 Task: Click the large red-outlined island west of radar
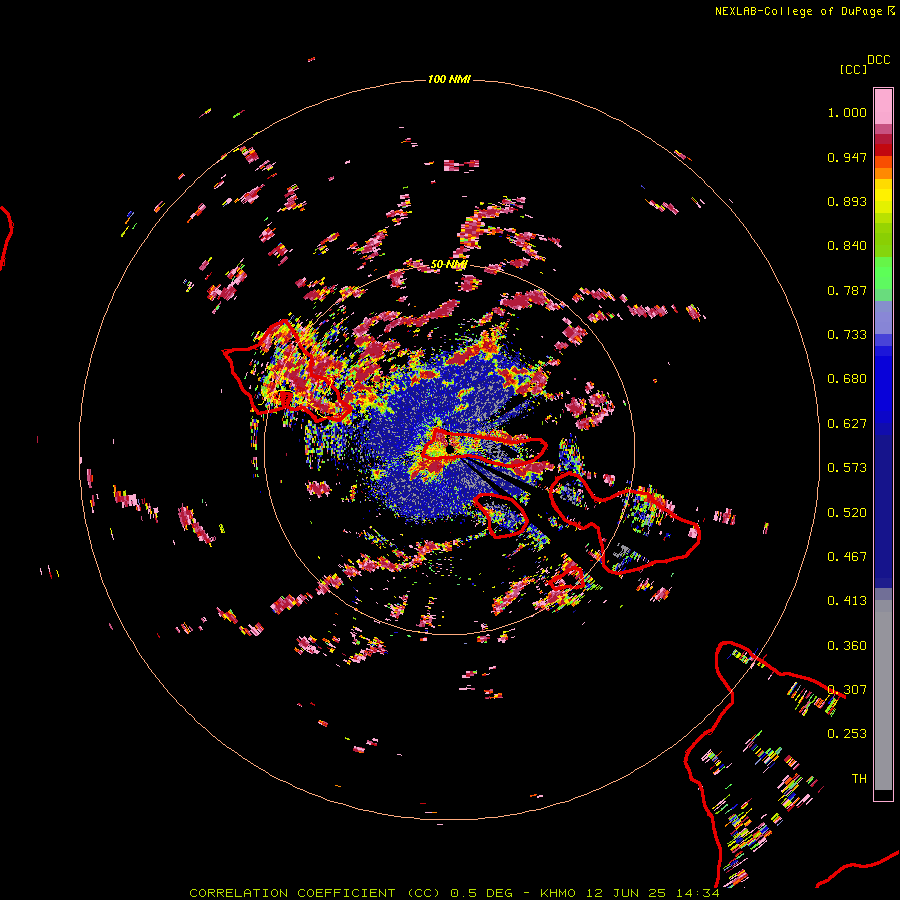tap(287, 370)
